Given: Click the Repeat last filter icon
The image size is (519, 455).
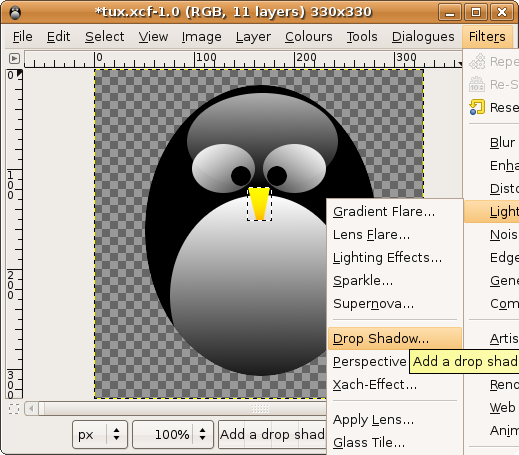Looking at the screenshot, I should 477,61.
